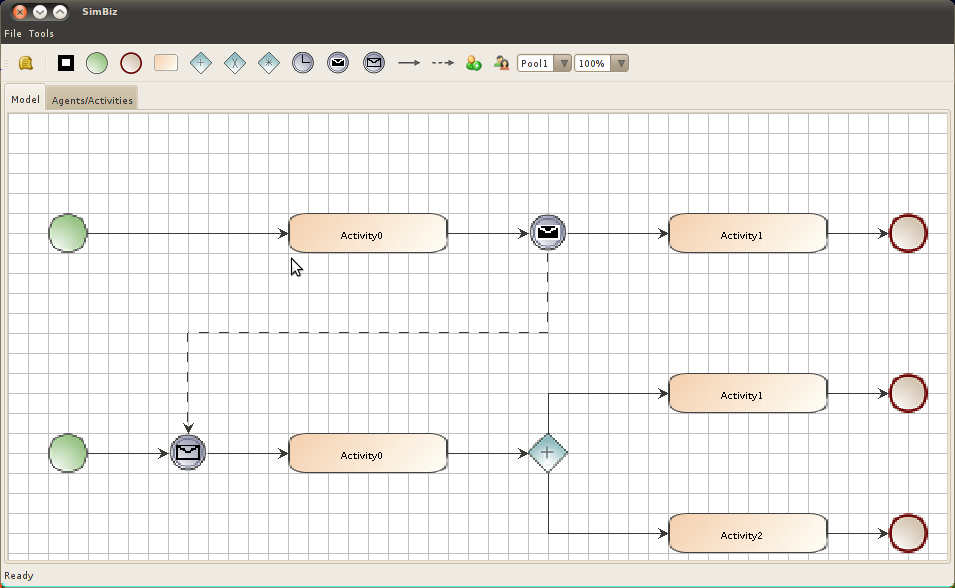
Task: Maximize the SimBiz window
Action: 60,12
